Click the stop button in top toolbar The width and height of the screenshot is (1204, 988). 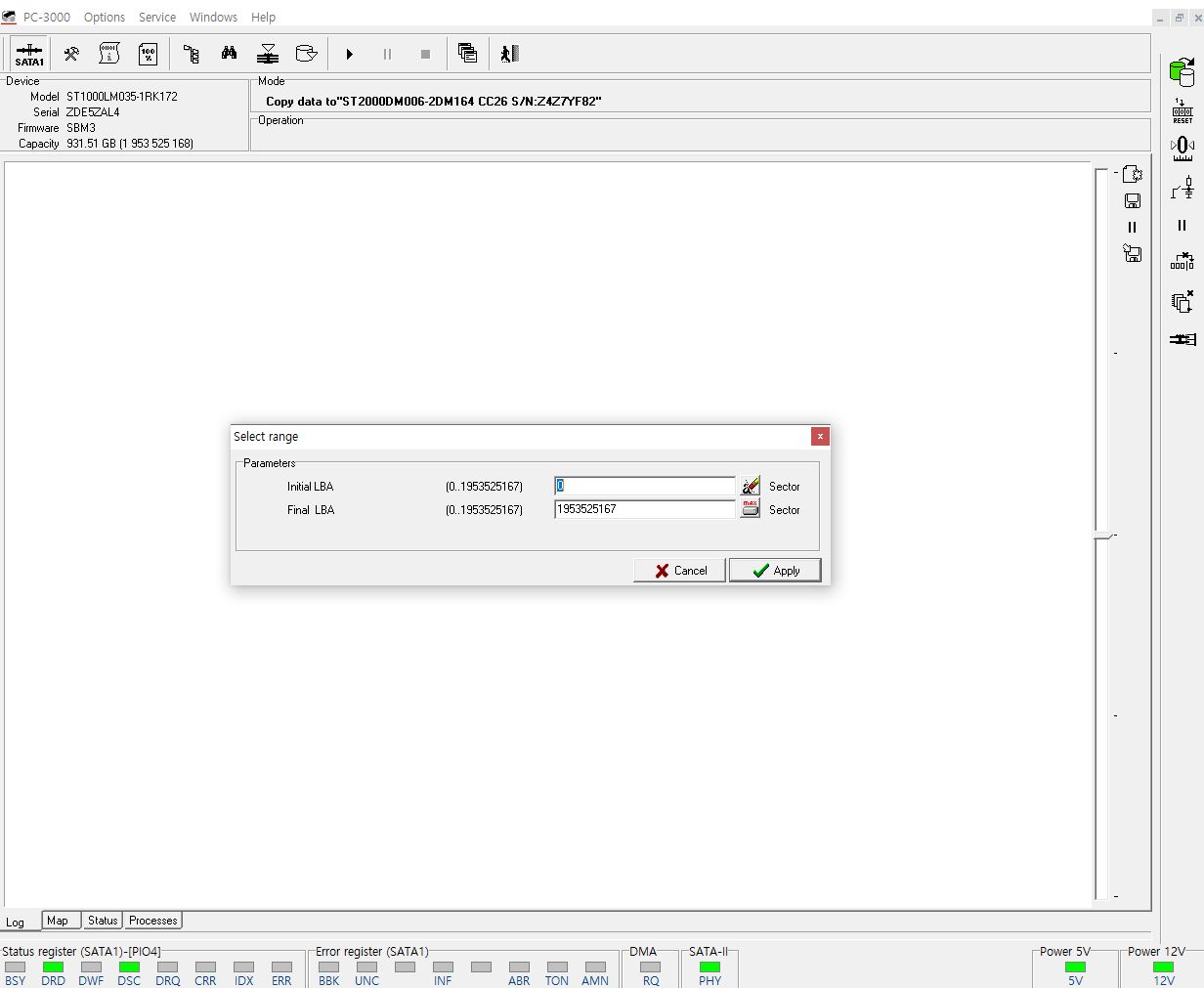(425, 55)
